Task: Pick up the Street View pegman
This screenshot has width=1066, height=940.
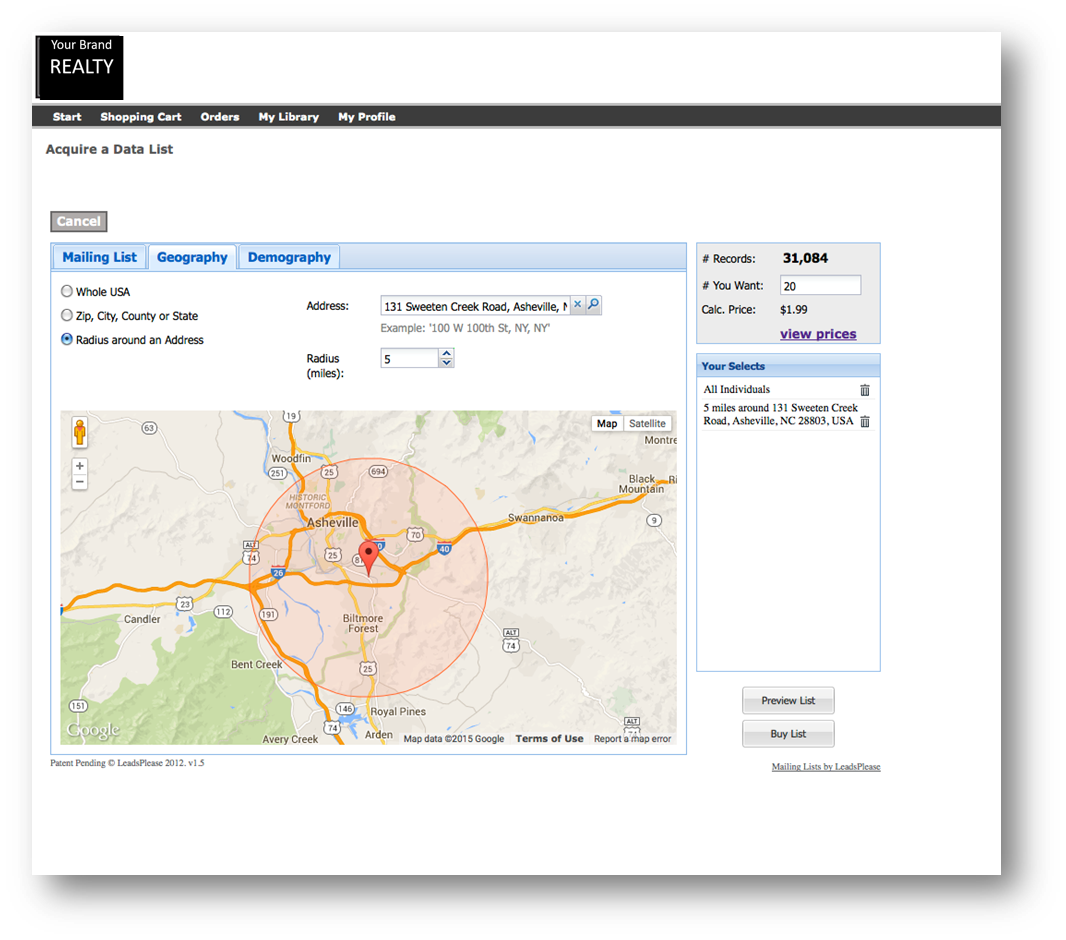Action: pyautogui.click(x=80, y=432)
